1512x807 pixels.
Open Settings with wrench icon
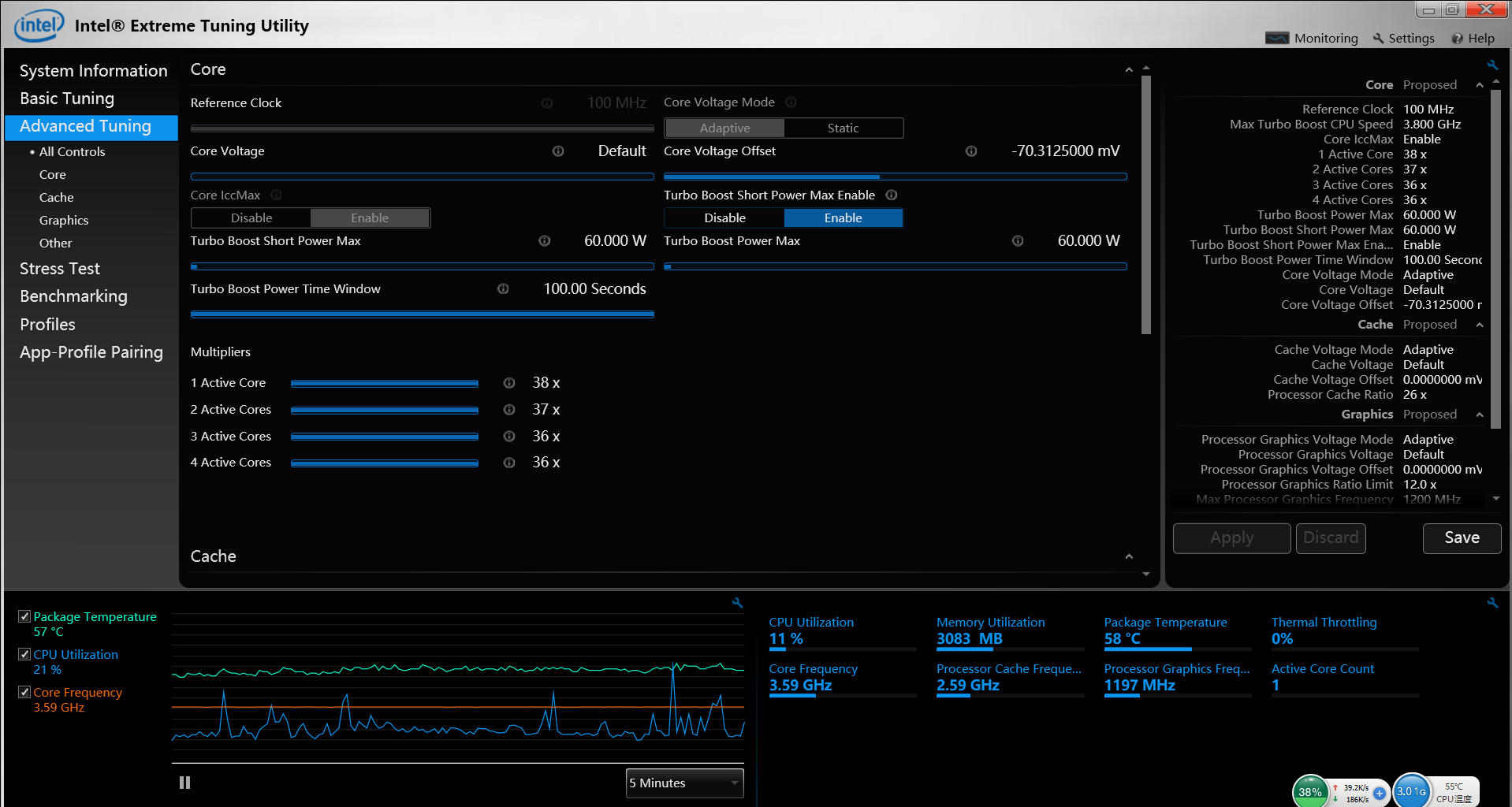(x=1403, y=38)
